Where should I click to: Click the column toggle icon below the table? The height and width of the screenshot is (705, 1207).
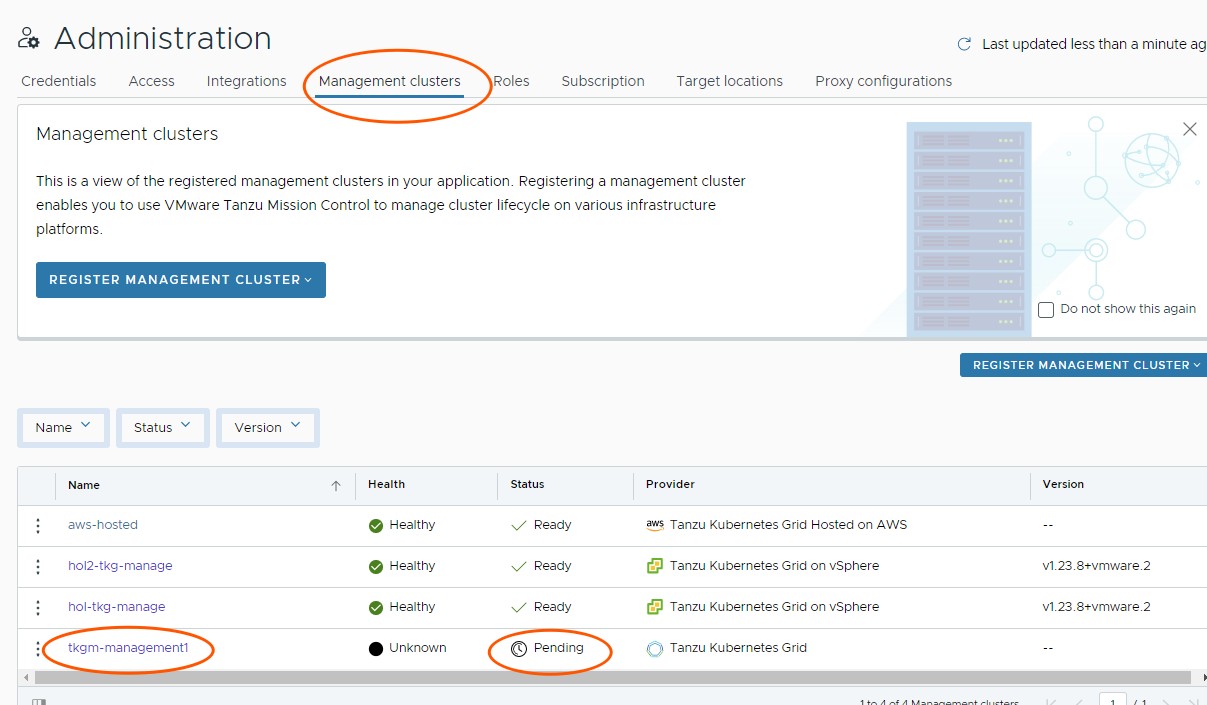39,701
